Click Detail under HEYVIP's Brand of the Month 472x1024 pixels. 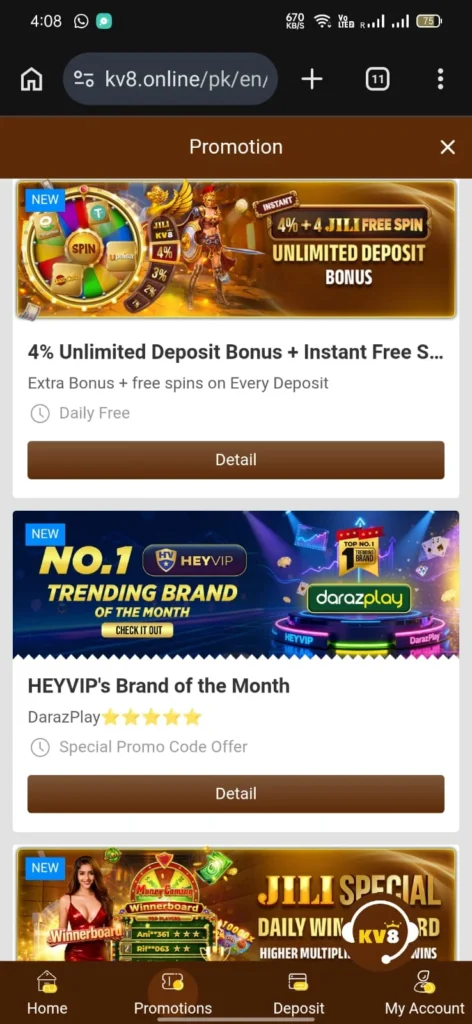tap(236, 793)
